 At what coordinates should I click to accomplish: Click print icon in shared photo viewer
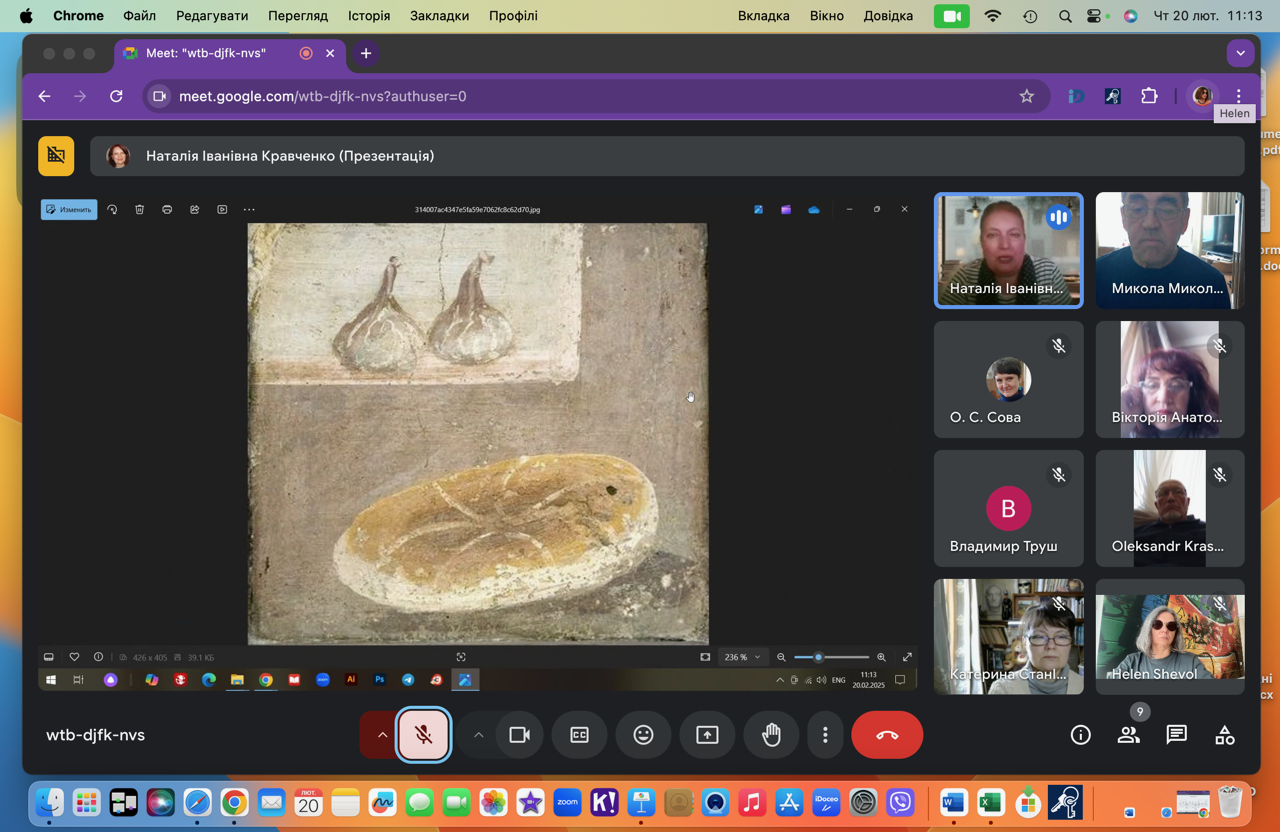click(x=167, y=209)
